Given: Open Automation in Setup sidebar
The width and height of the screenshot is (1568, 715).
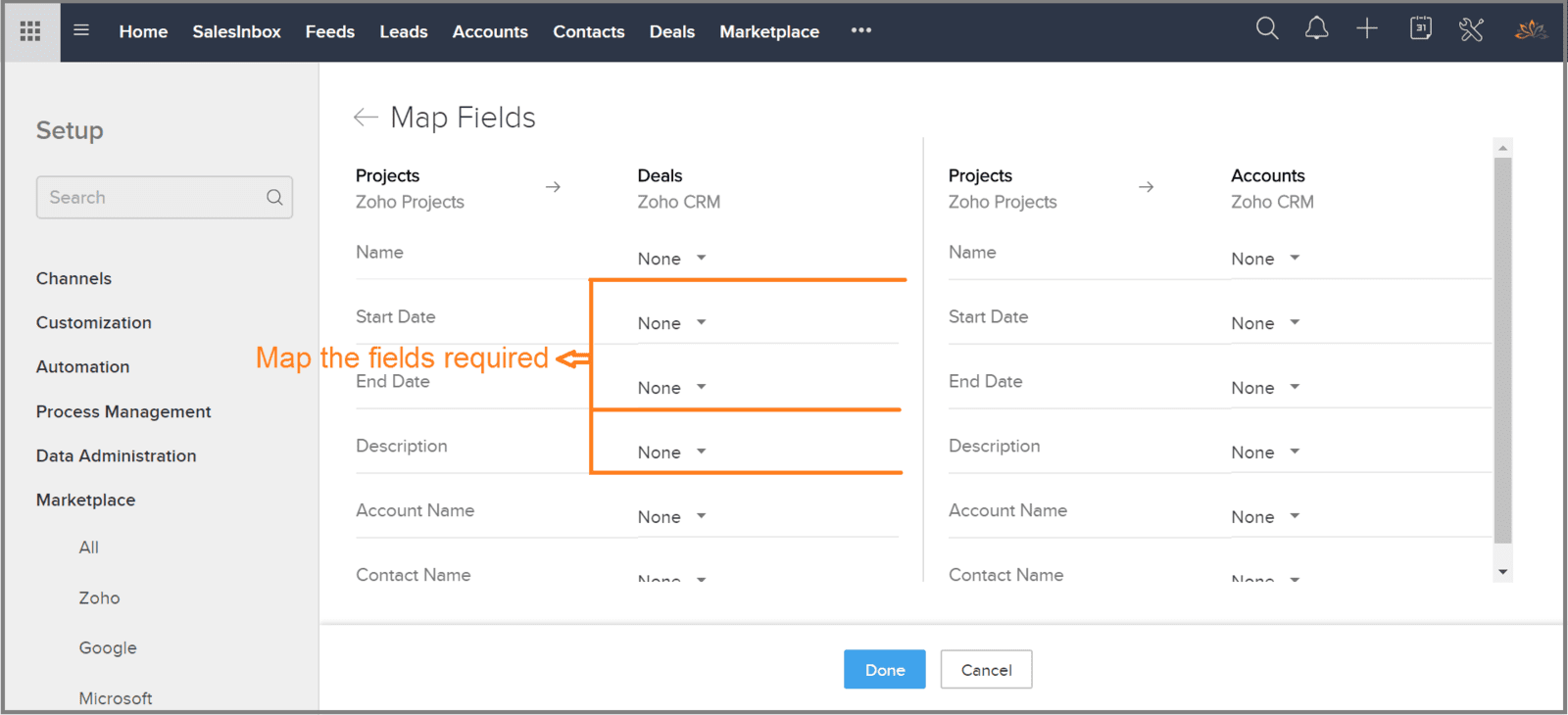Looking at the screenshot, I should click(x=82, y=366).
